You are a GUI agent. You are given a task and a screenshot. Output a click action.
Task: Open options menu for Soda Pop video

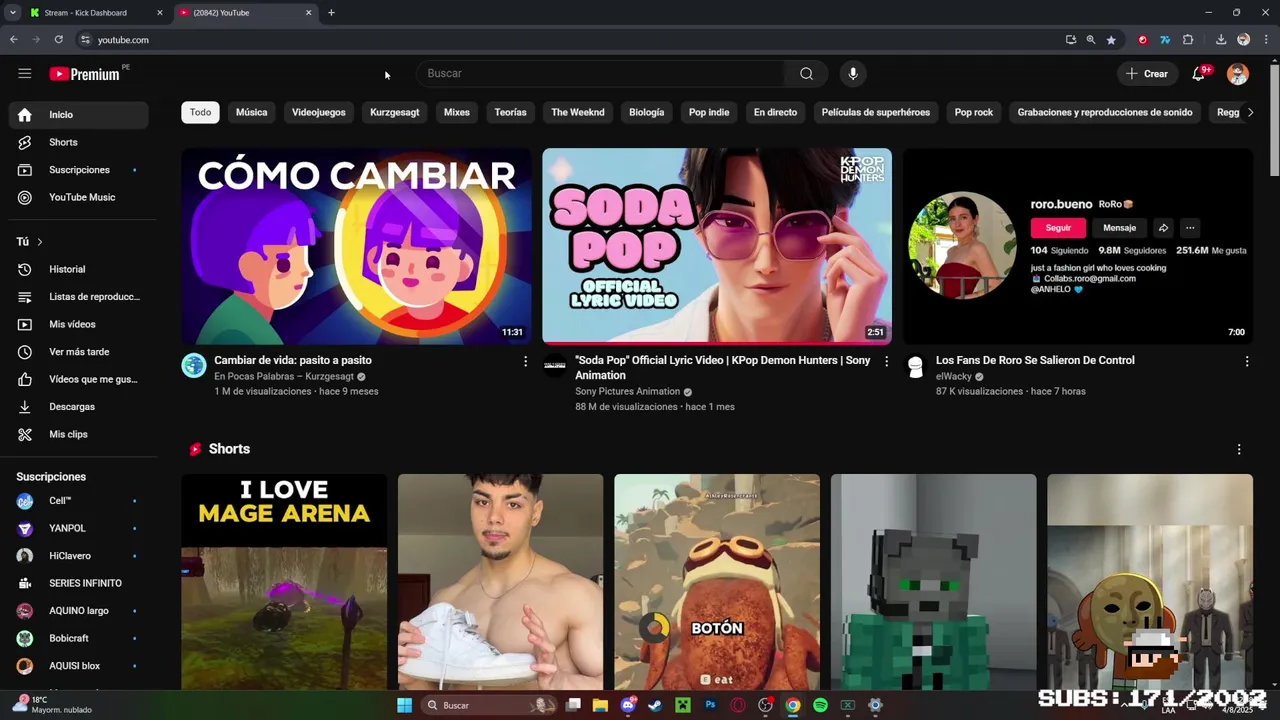886,362
